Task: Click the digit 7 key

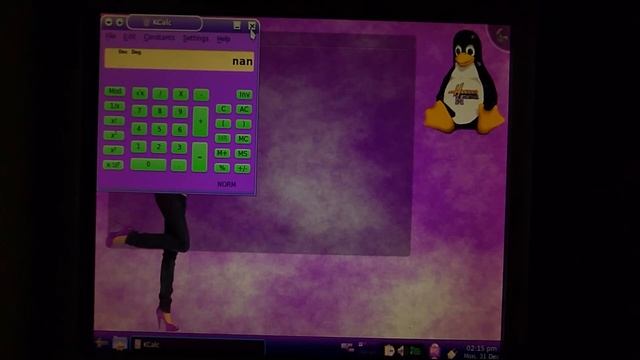Action: pos(139,111)
